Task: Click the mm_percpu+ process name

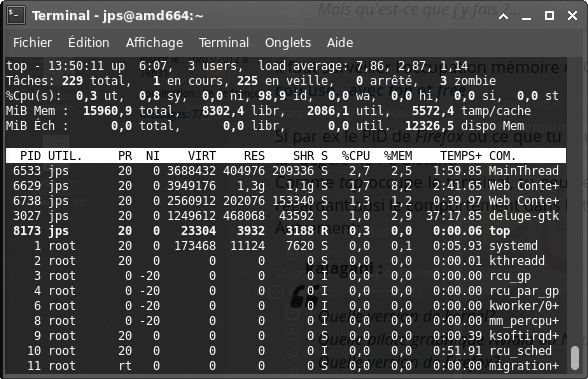Action: pyautogui.click(x=524, y=322)
